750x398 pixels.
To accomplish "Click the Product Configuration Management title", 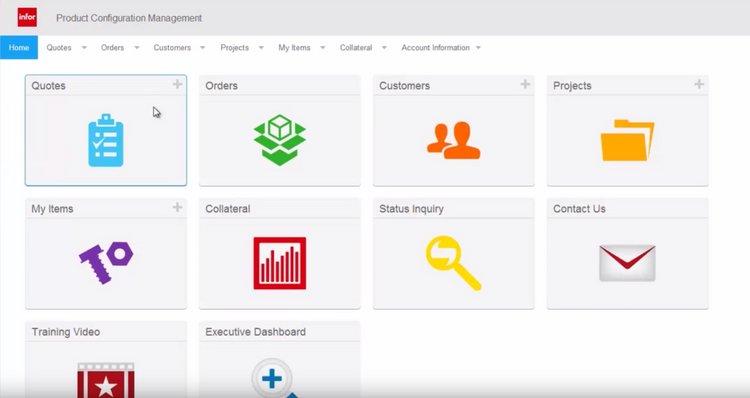I will click(129, 18).
